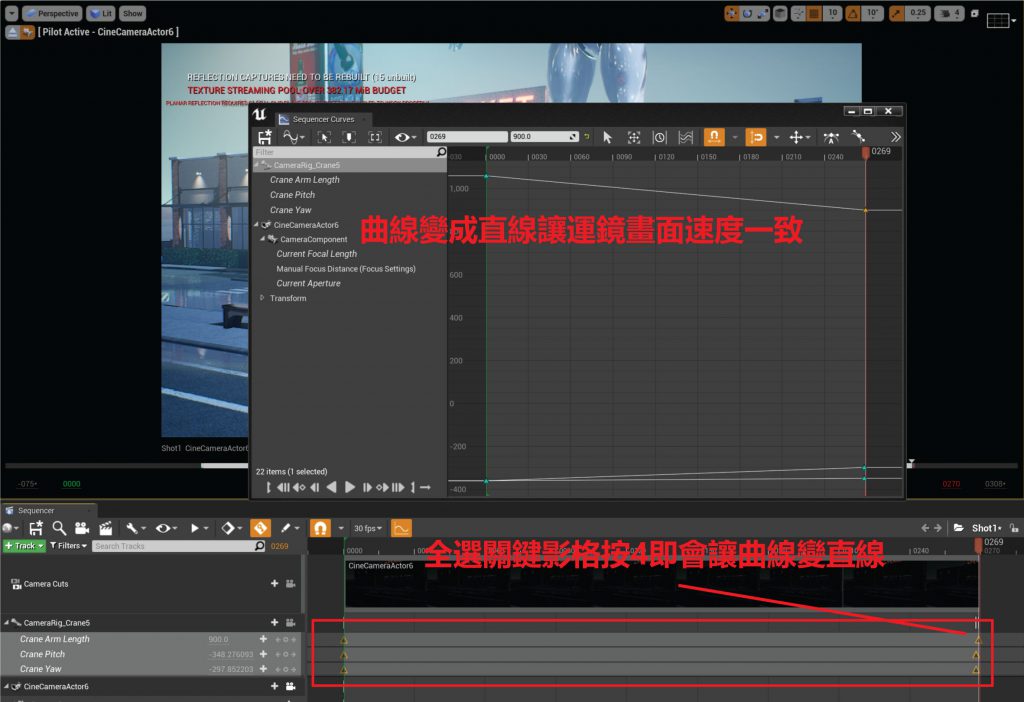Click the search magnifier icon in Sequencer toolbar
Viewport: 1024px width, 702px height.
tap(59, 527)
